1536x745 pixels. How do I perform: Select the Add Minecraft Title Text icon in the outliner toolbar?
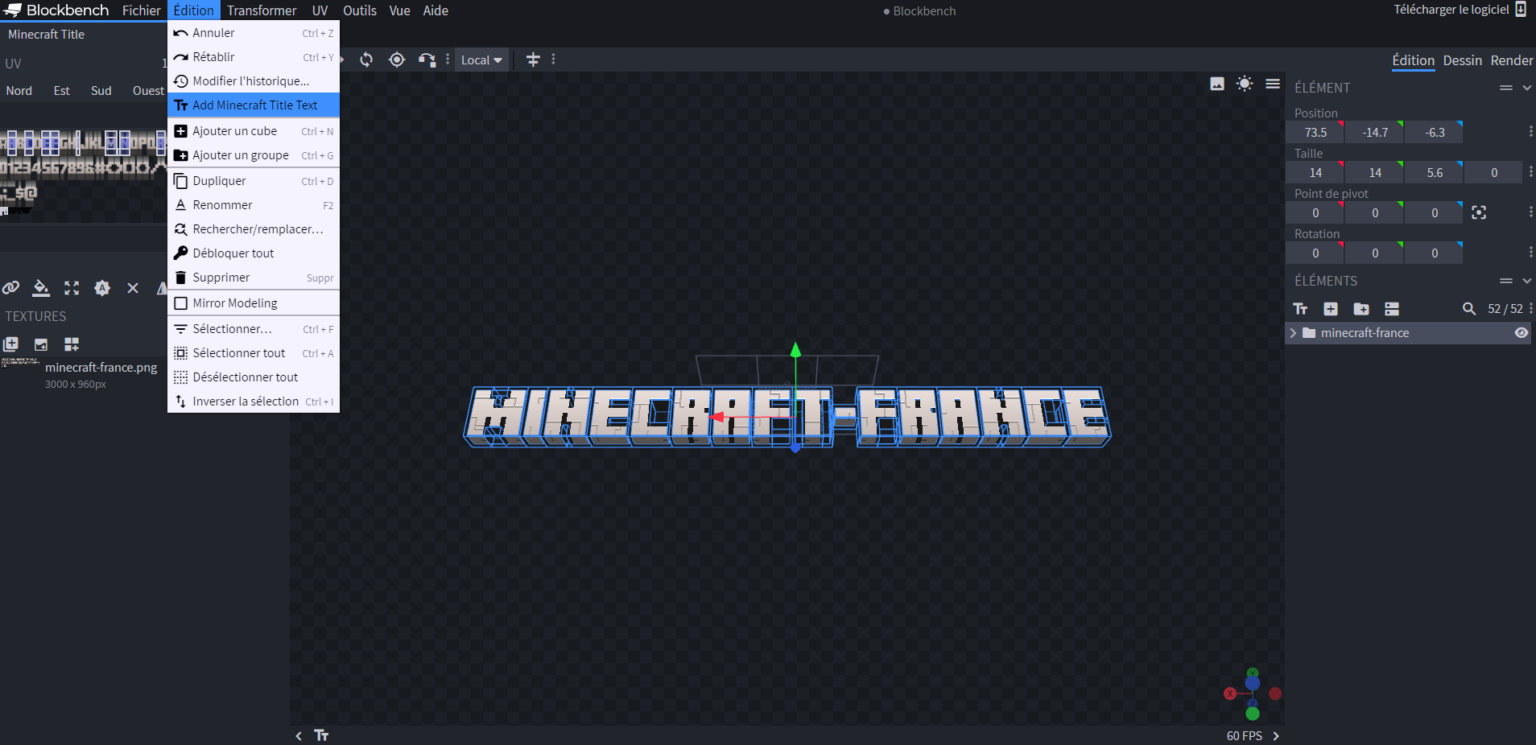click(x=1300, y=309)
